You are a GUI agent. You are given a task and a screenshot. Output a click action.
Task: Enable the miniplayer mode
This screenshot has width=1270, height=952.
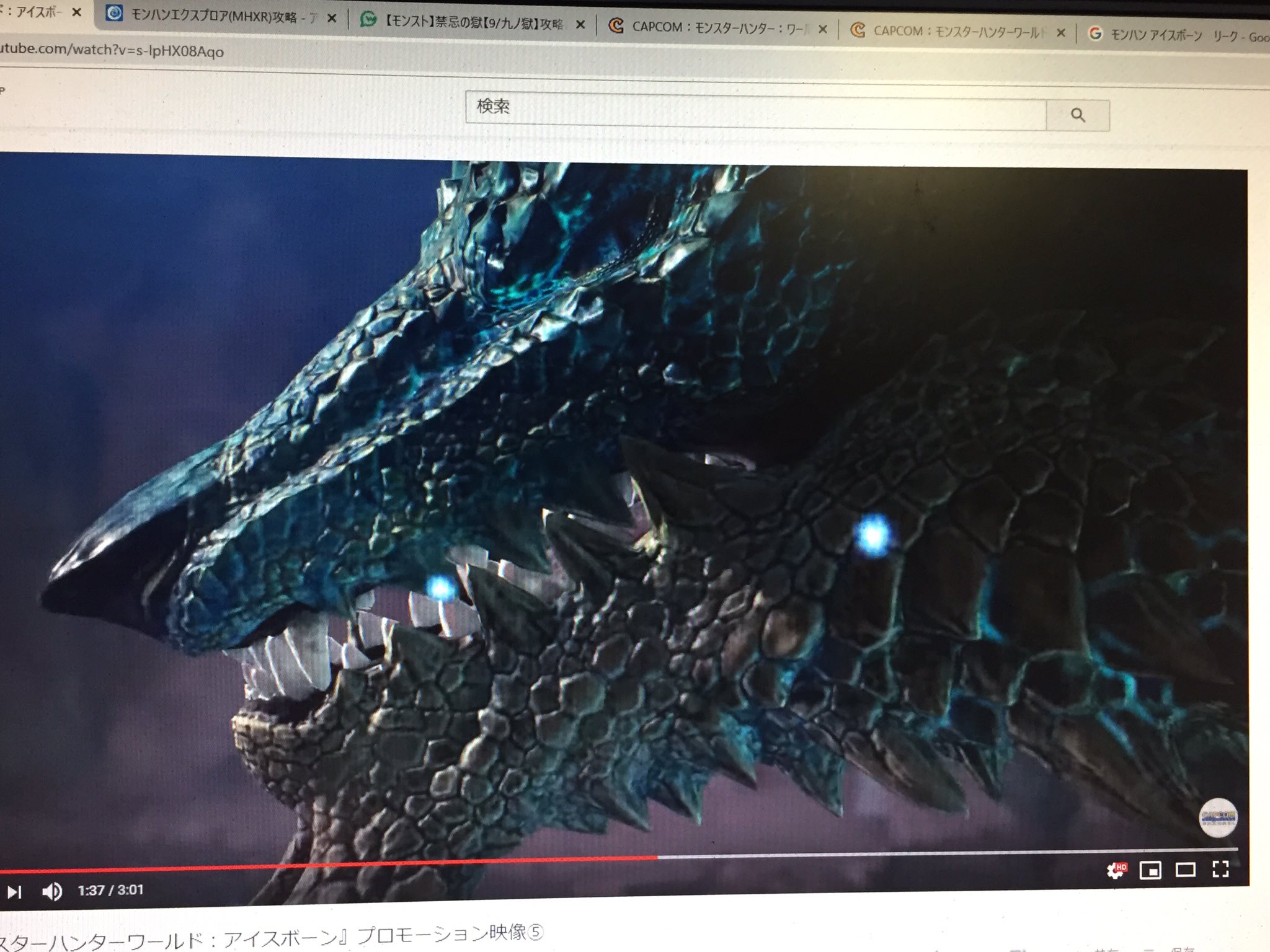pos(1150,870)
